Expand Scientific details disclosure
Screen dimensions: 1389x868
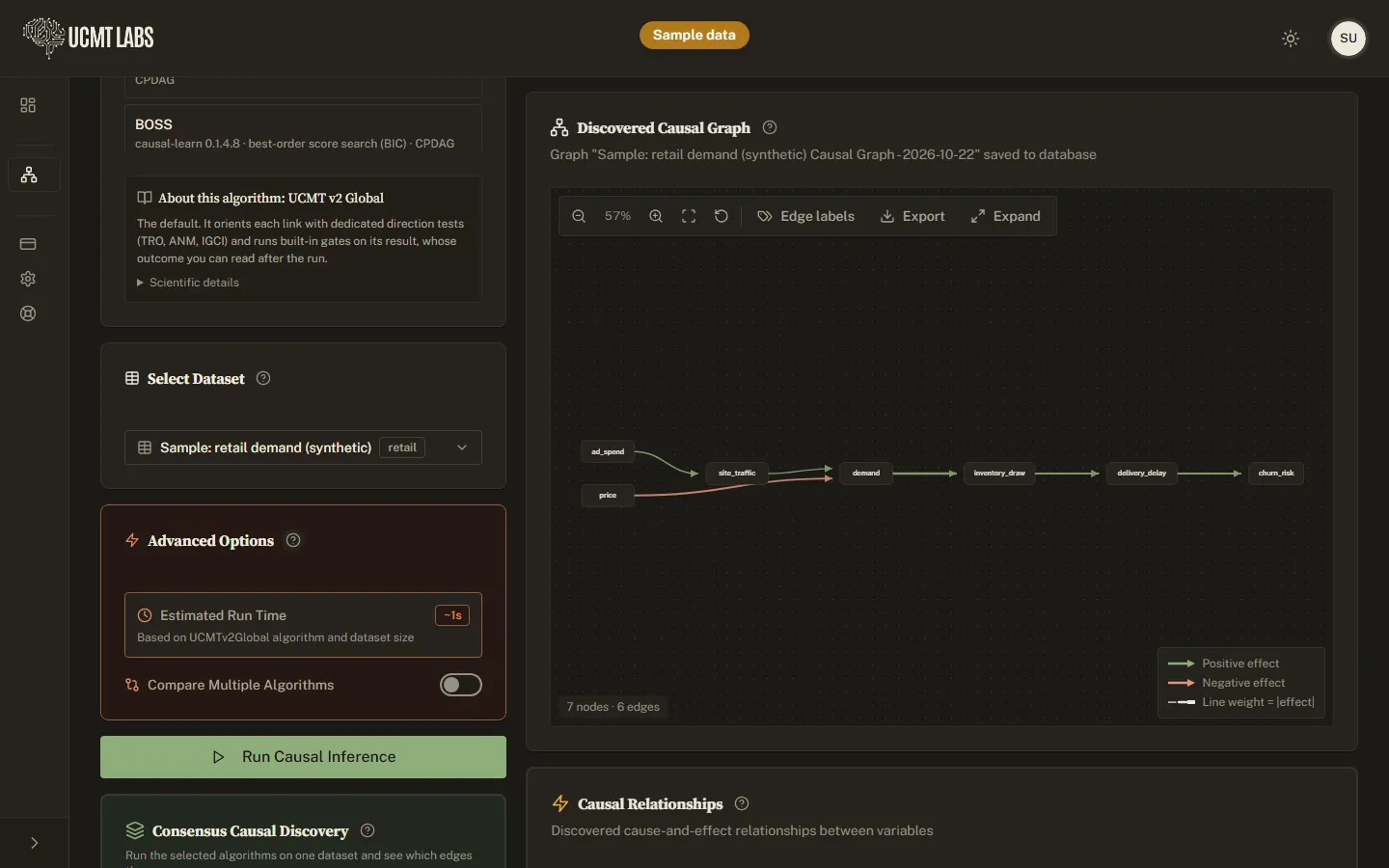pos(188,283)
